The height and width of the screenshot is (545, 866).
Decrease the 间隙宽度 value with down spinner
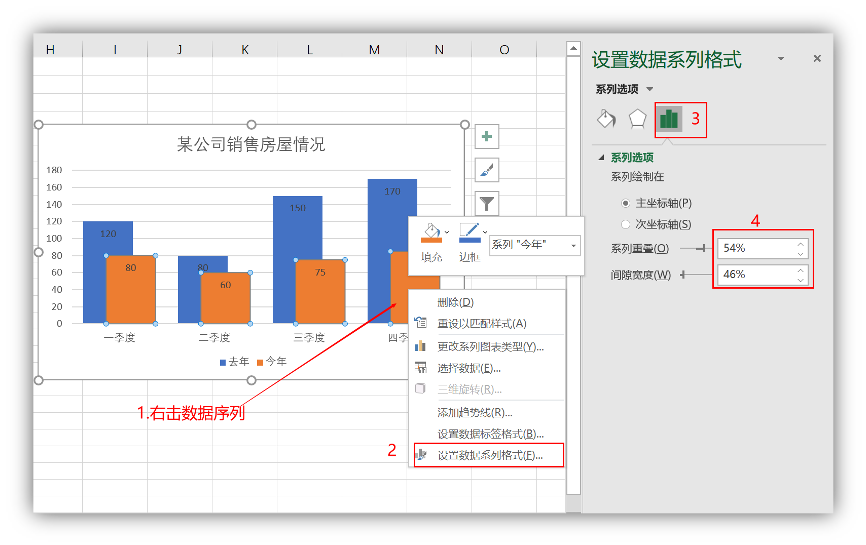[x=801, y=279]
